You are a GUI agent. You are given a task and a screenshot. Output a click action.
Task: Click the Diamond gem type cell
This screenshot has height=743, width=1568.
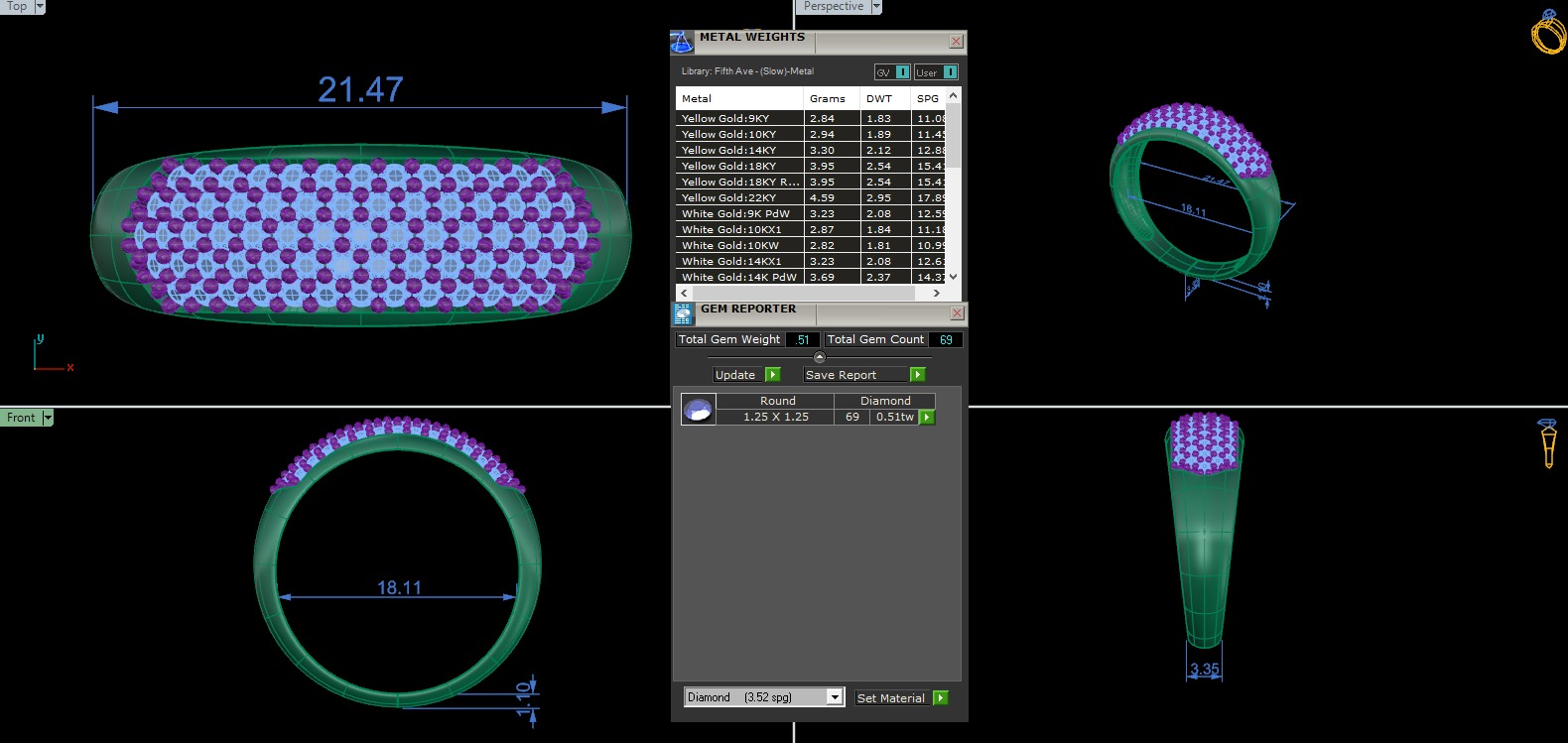pos(885,401)
